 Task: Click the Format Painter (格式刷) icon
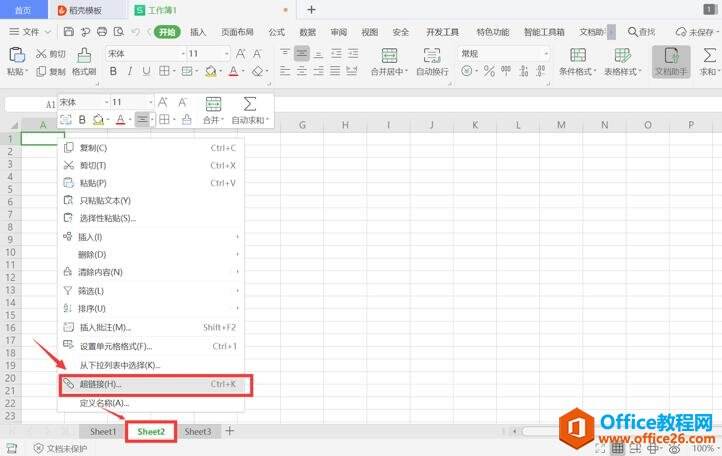pos(84,54)
